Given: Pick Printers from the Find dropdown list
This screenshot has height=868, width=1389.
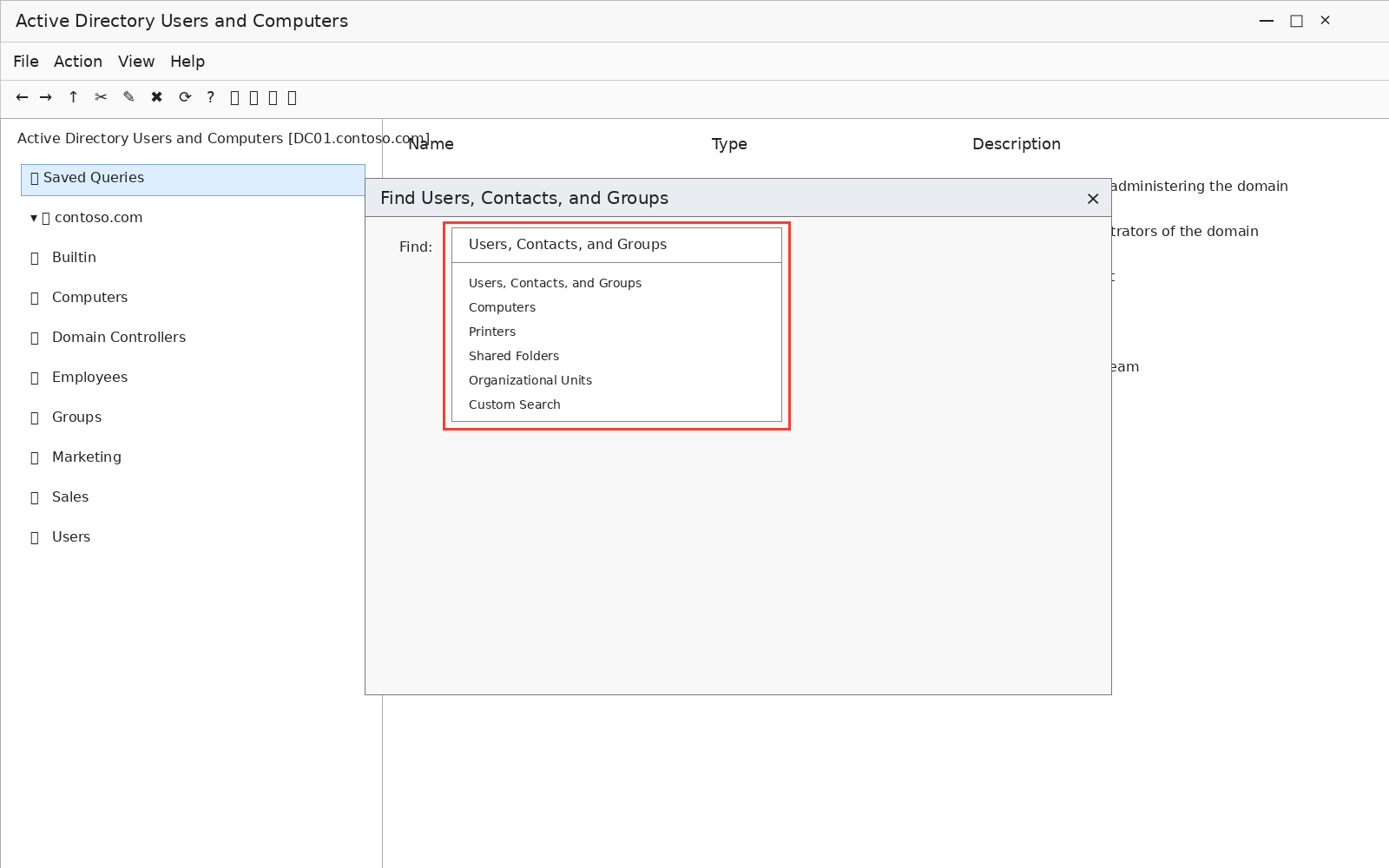Looking at the screenshot, I should pos(491,332).
